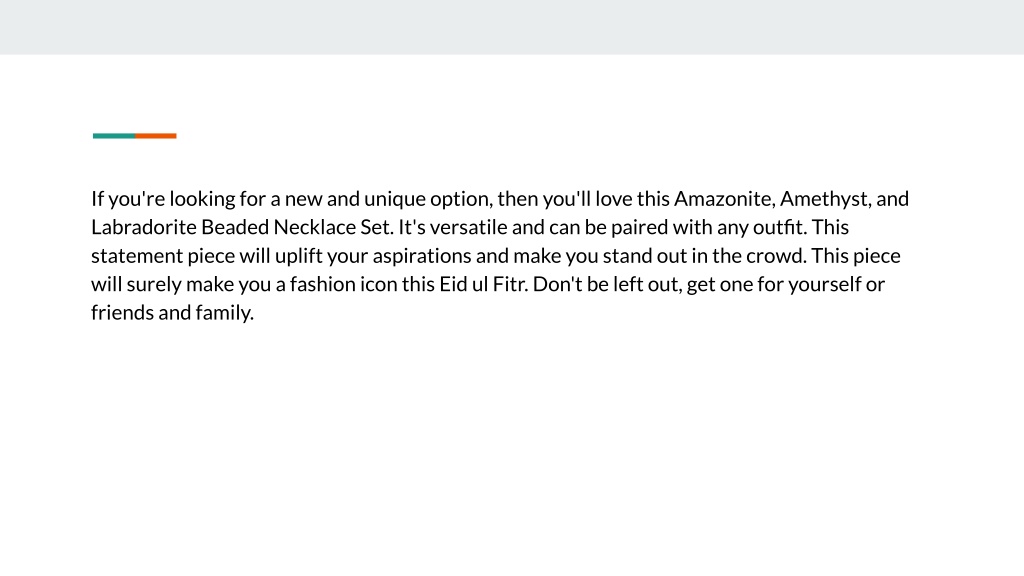Click the teal segment of the accent line
The height and width of the screenshot is (576, 1024).
(x=114, y=136)
